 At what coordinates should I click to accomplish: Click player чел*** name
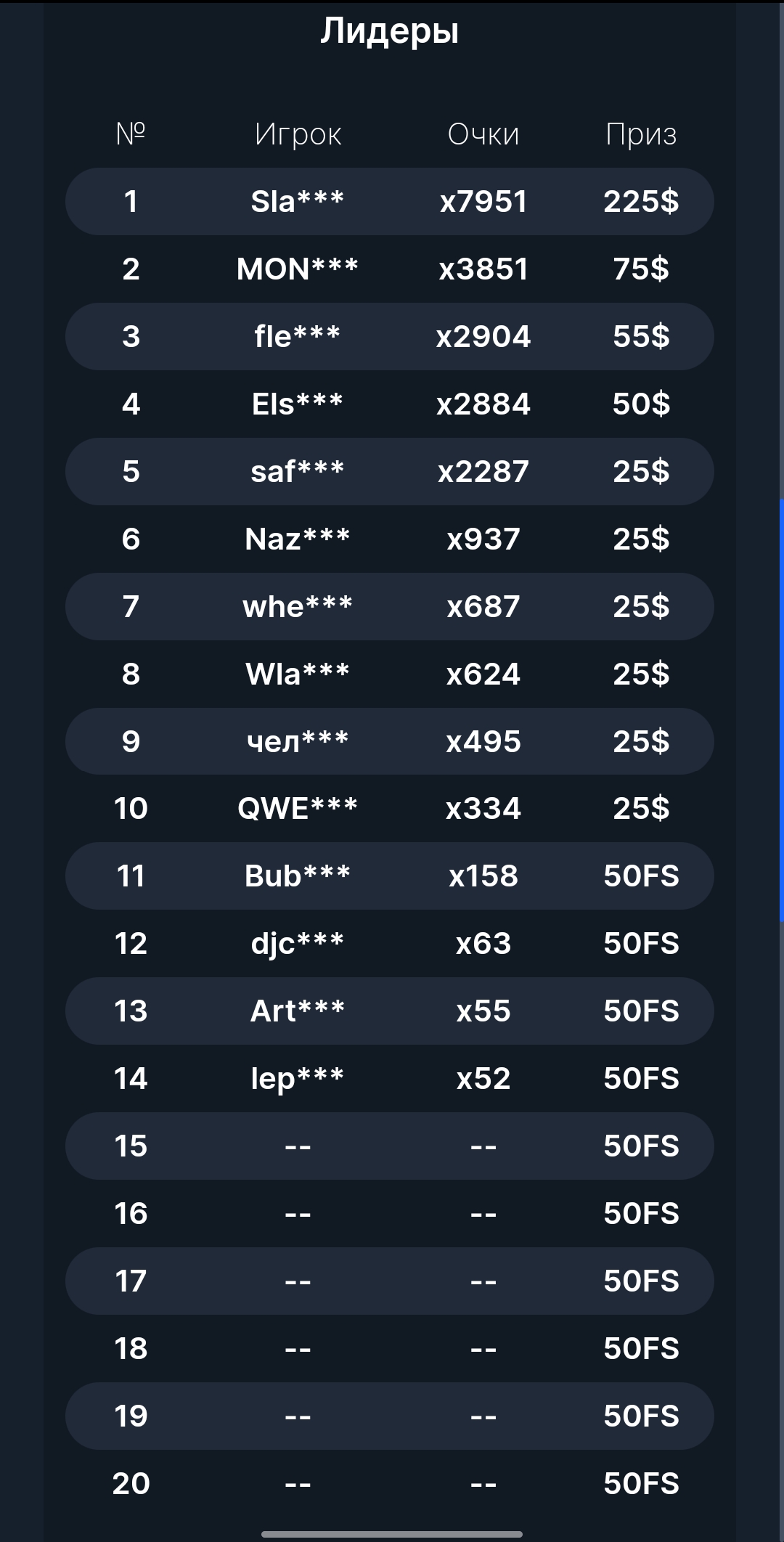298,741
